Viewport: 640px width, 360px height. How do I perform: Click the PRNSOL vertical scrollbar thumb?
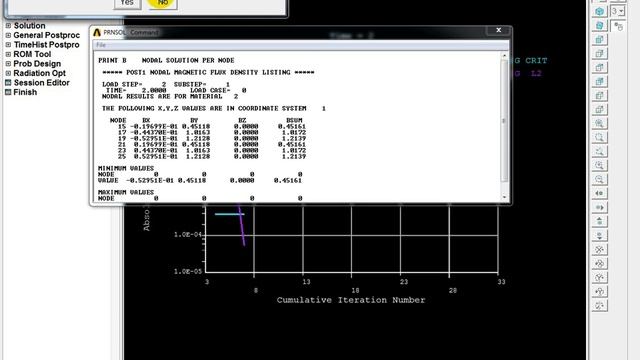click(x=504, y=120)
